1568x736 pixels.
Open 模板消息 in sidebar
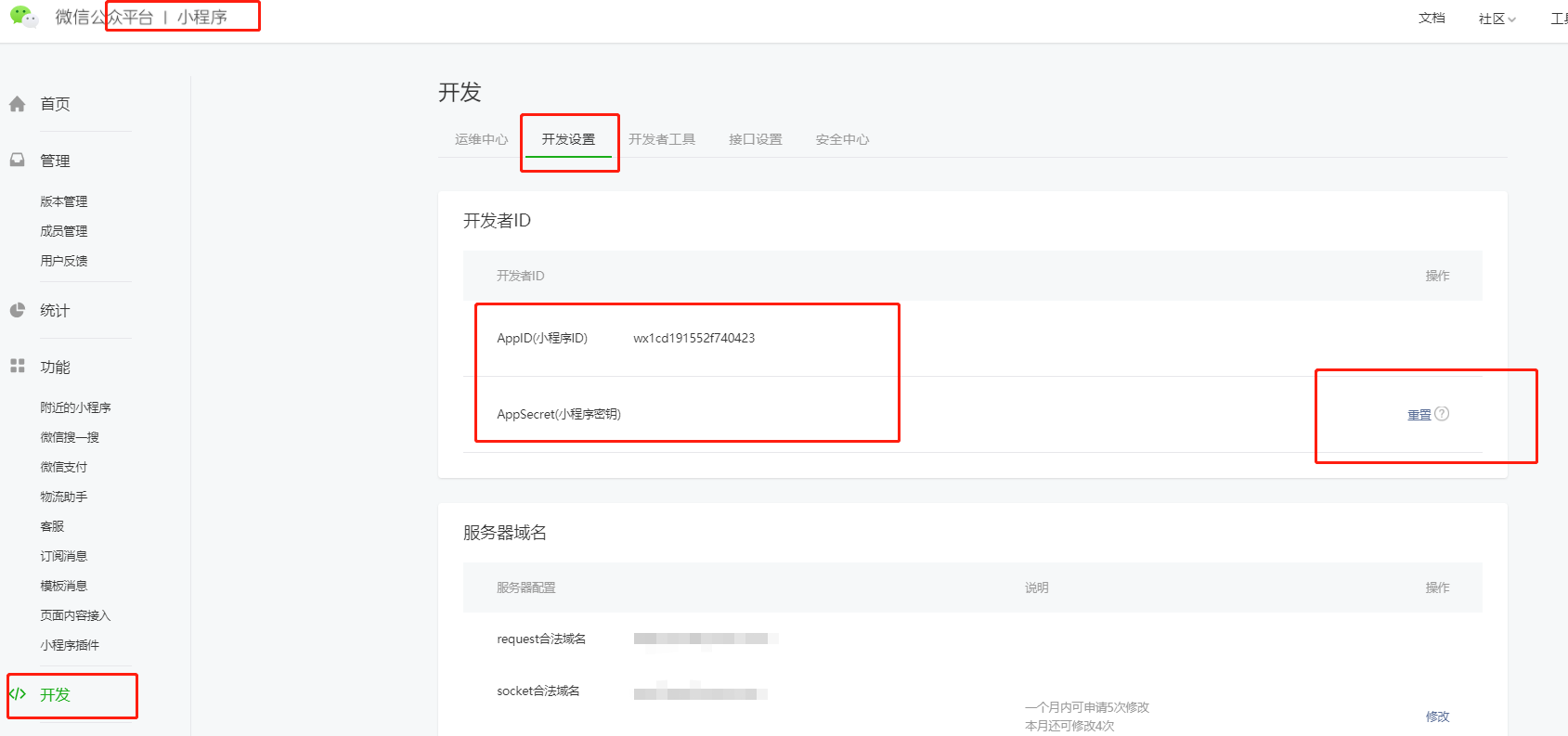click(x=64, y=586)
